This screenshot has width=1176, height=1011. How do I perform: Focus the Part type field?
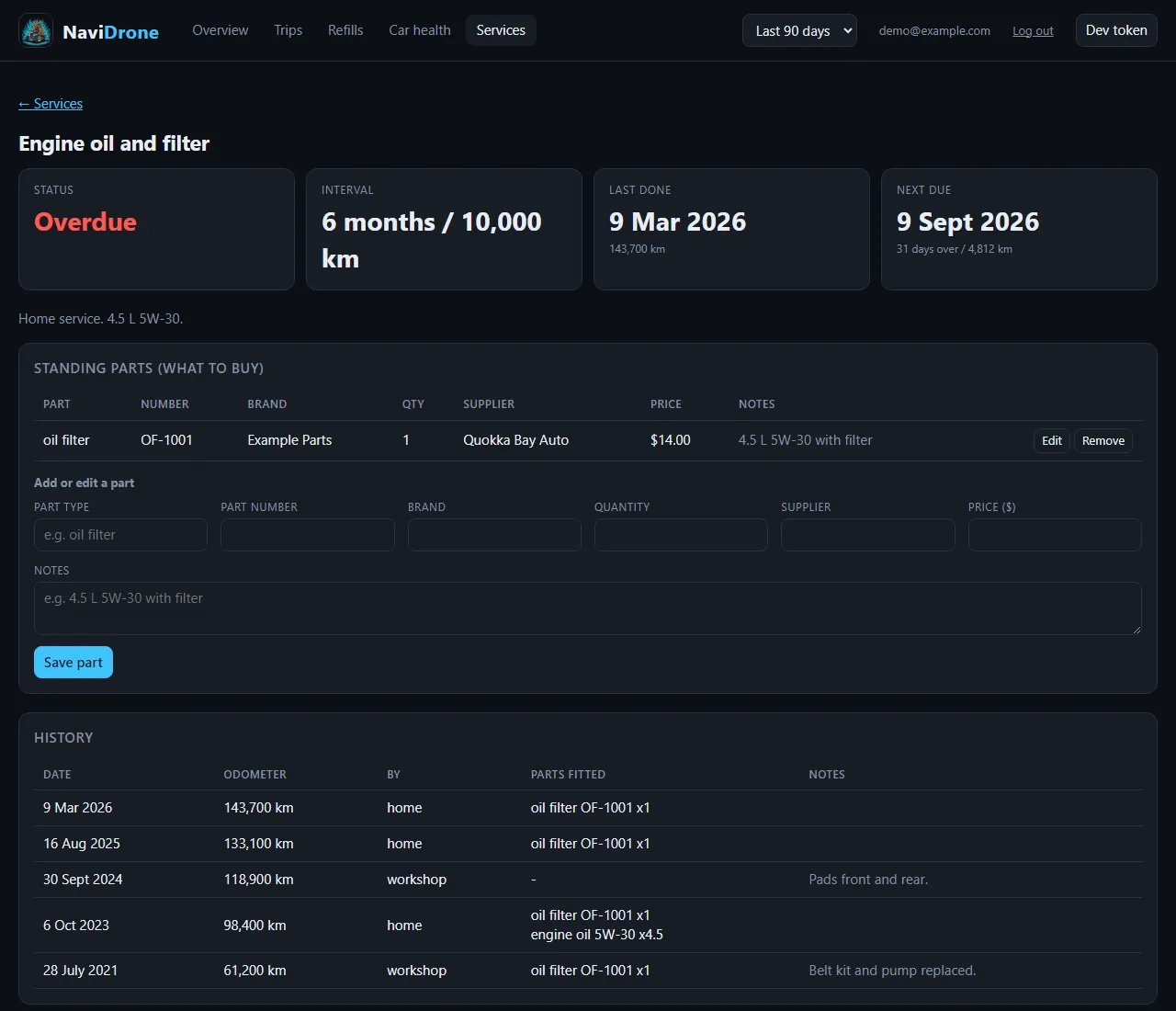click(x=120, y=535)
